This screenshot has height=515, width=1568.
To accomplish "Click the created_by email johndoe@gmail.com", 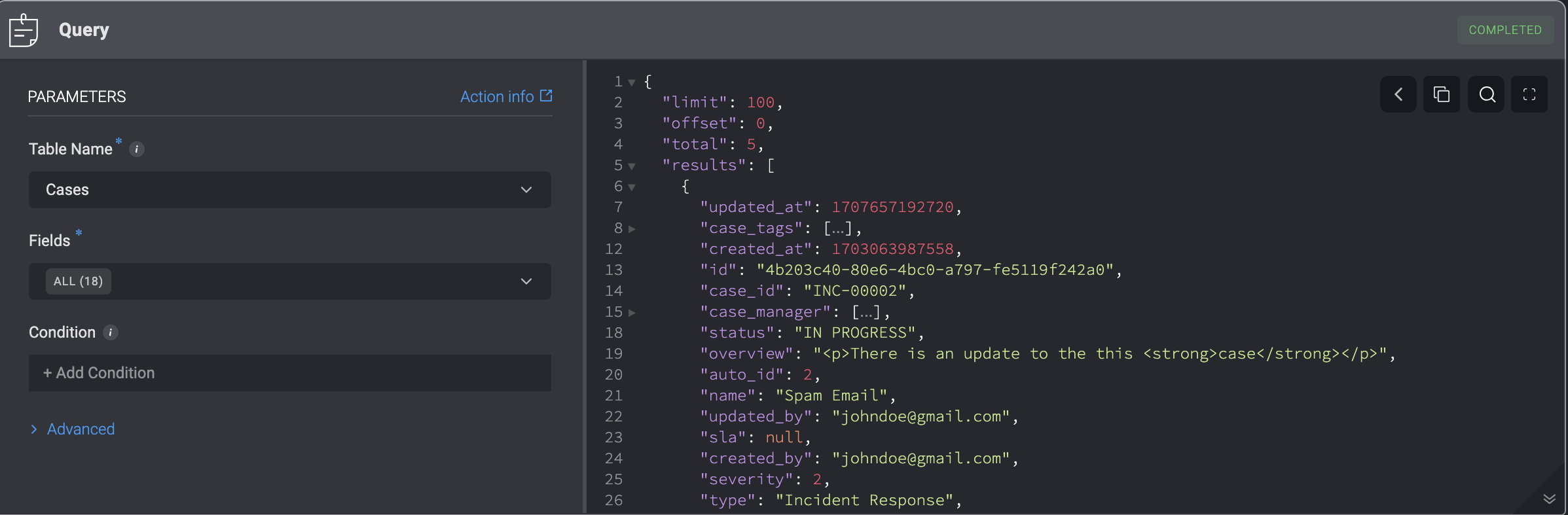I will 921,459.
